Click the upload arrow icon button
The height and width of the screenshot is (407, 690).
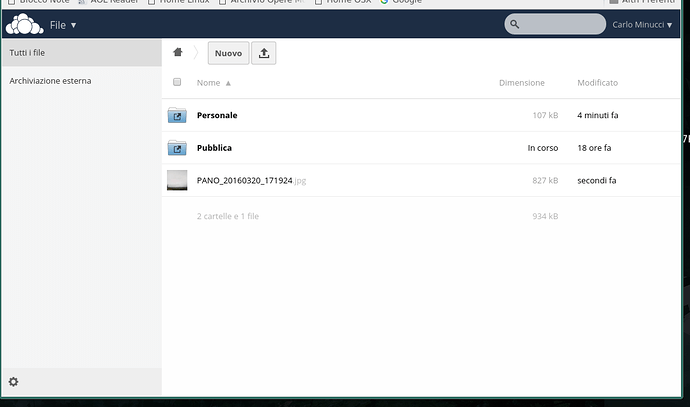pyautogui.click(x=264, y=53)
